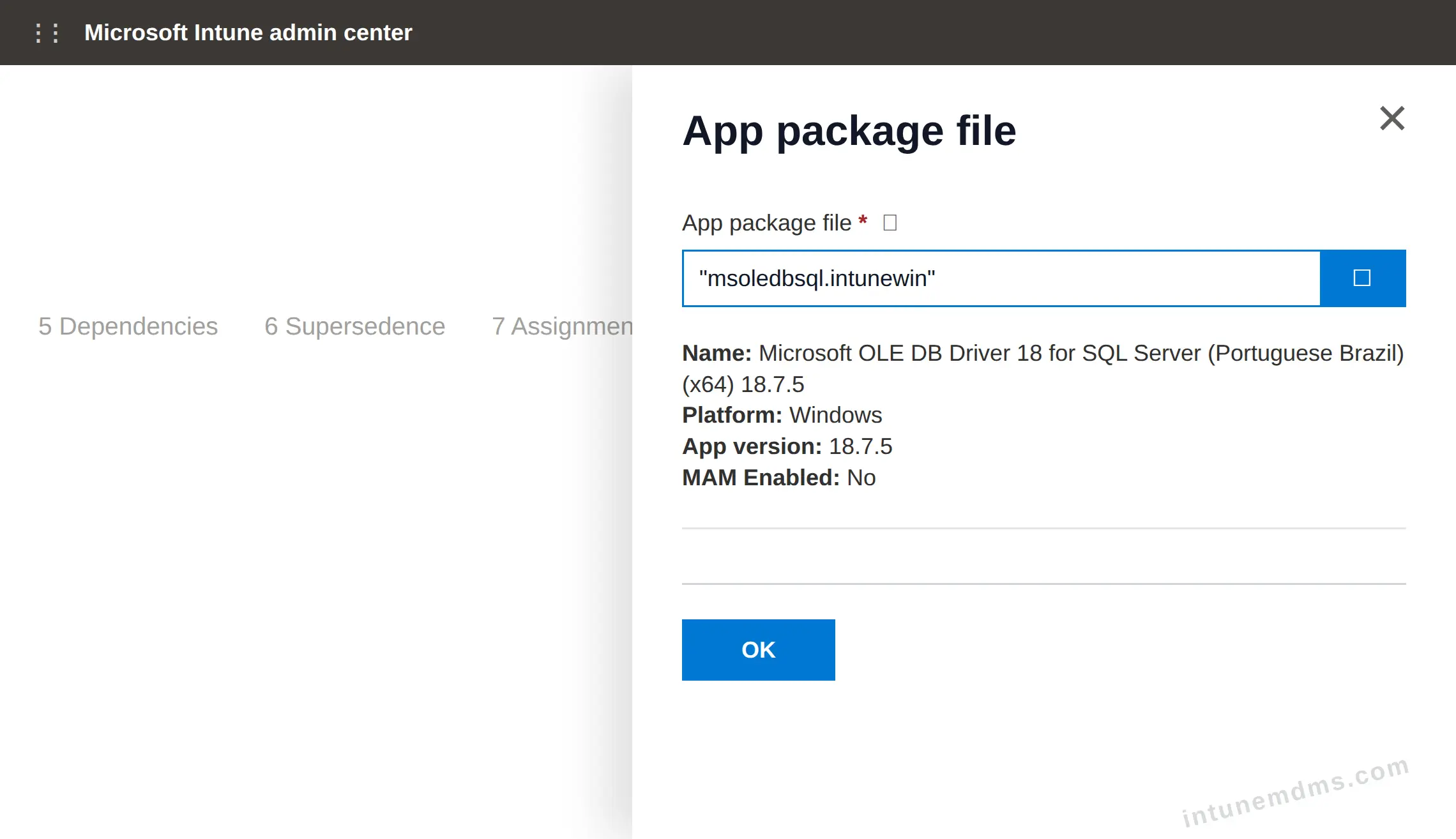
Task: Click the Portuguese Brazil portion of the name
Action: [1306, 353]
